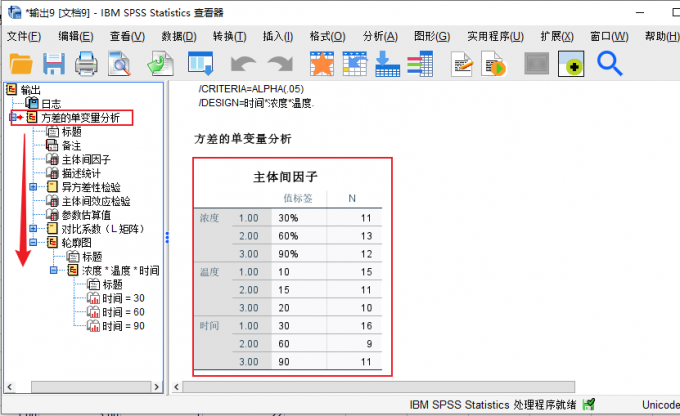Select the 参数估算值 outline item
Screen dimensions: 680x416
[x=86, y=215]
